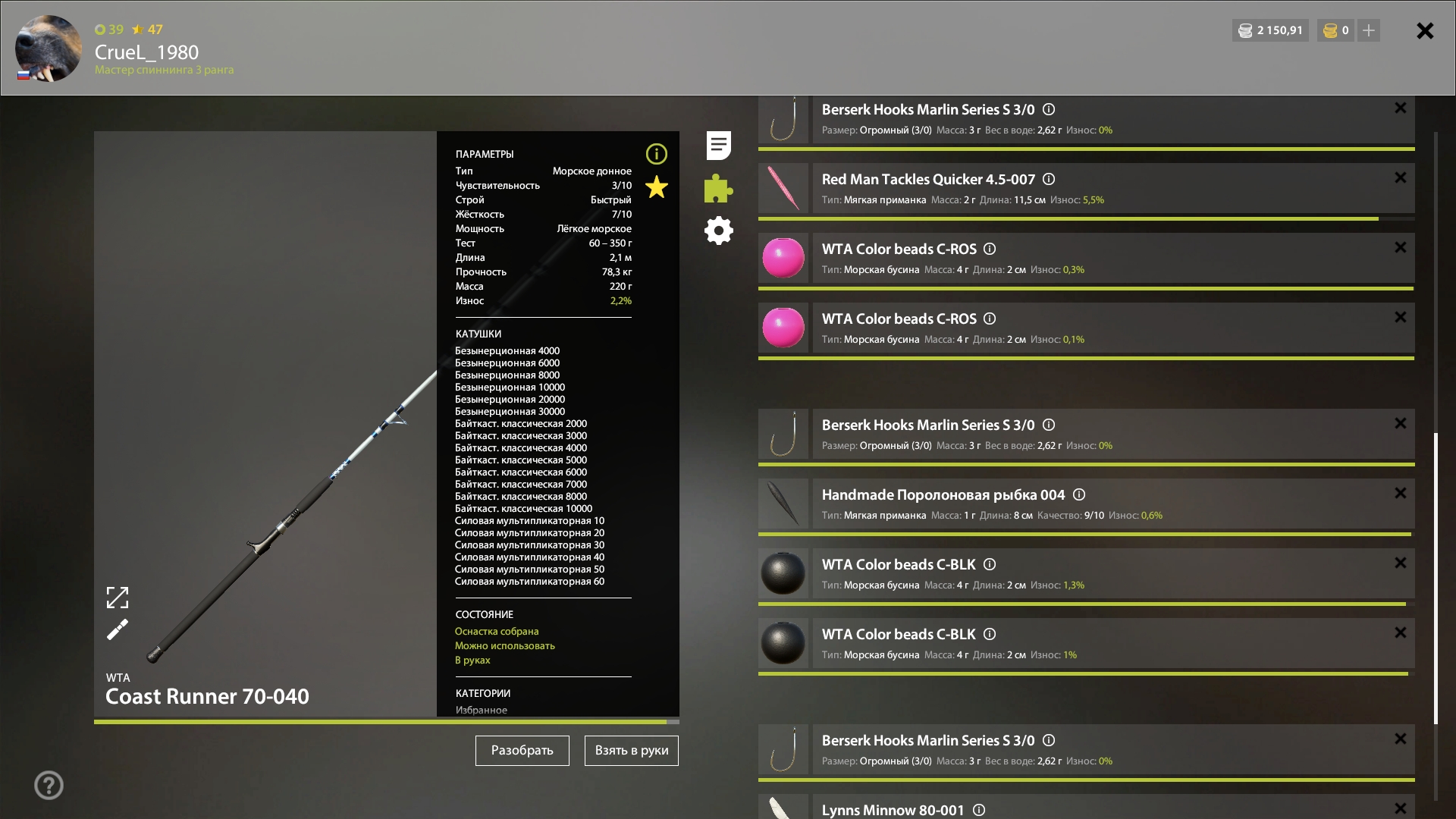This screenshot has height=819, width=1456.
Task: Click the Разобрать button
Action: point(522,750)
